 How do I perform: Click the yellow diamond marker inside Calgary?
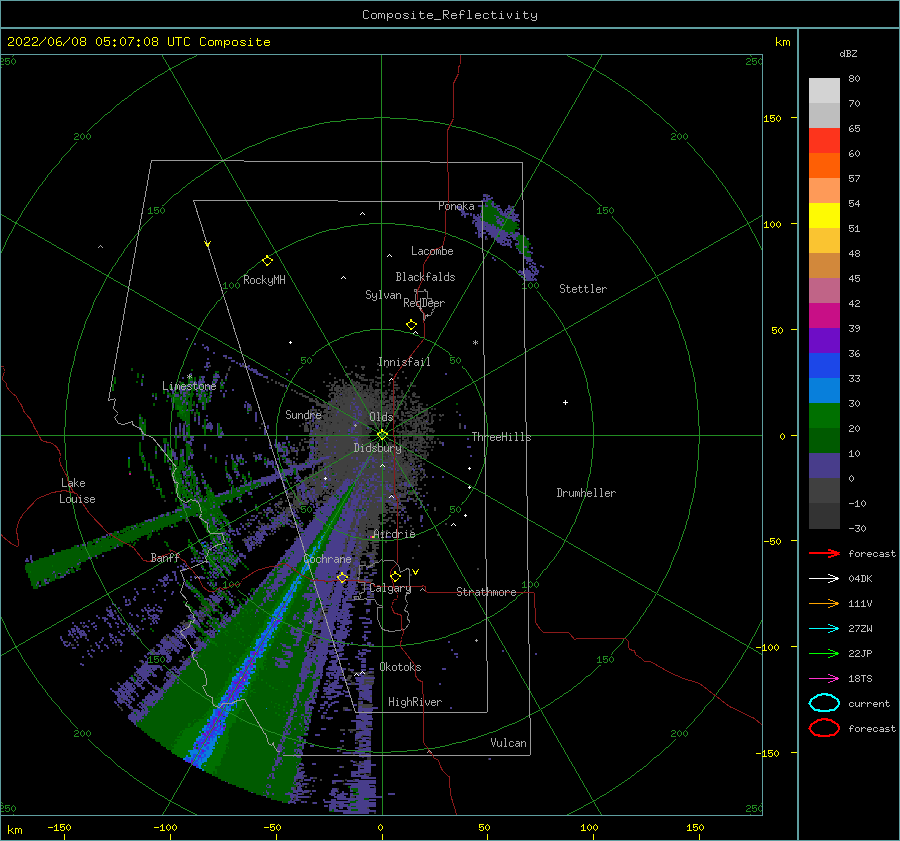tap(395, 576)
